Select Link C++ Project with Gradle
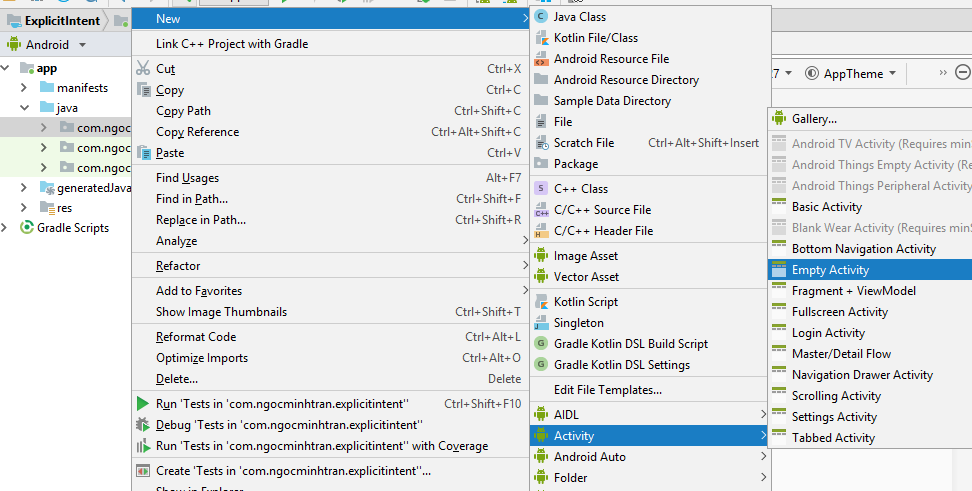Image resolution: width=972 pixels, height=491 pixels. 330,43
